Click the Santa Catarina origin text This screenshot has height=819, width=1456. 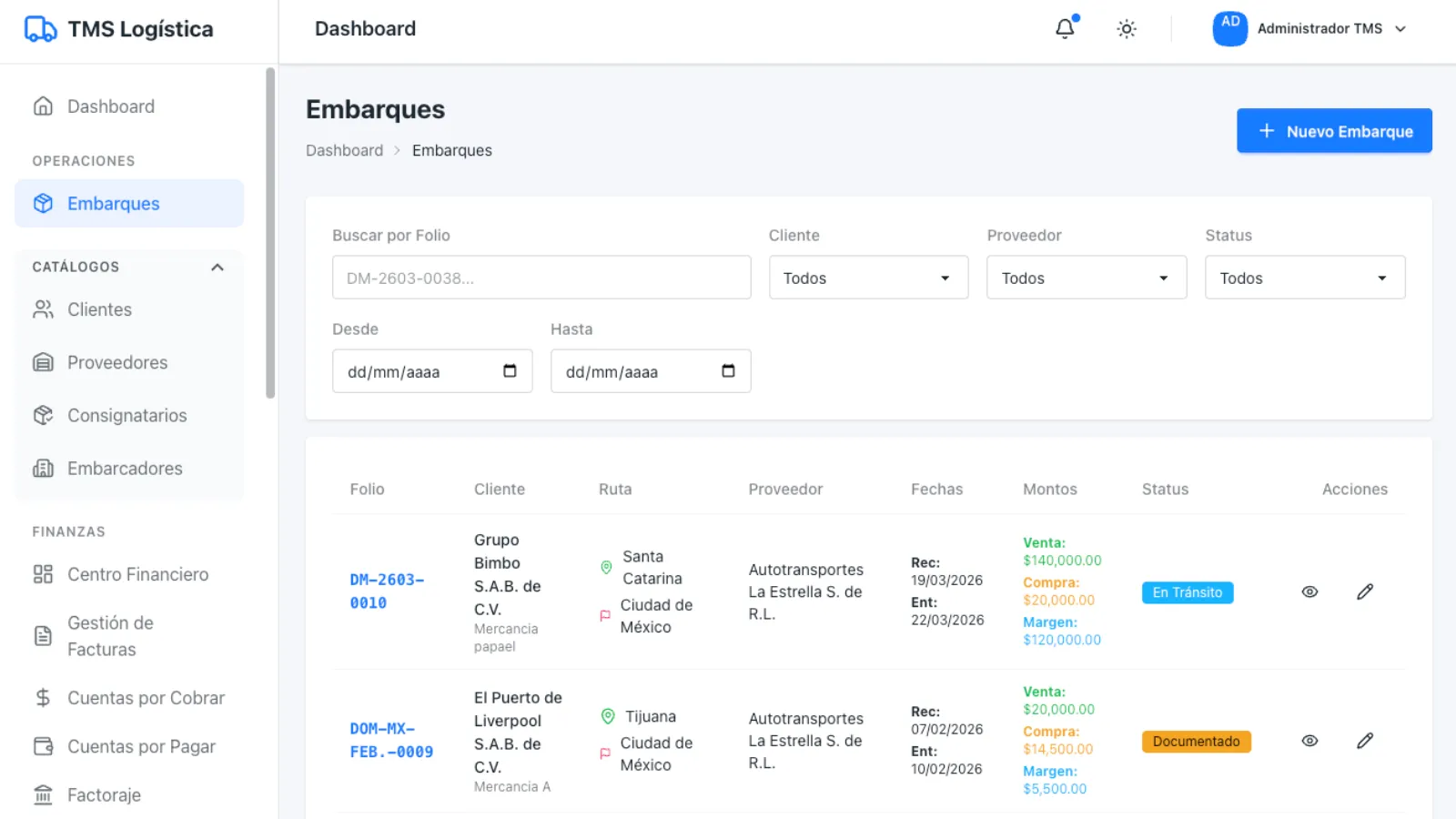click(652, 567)
